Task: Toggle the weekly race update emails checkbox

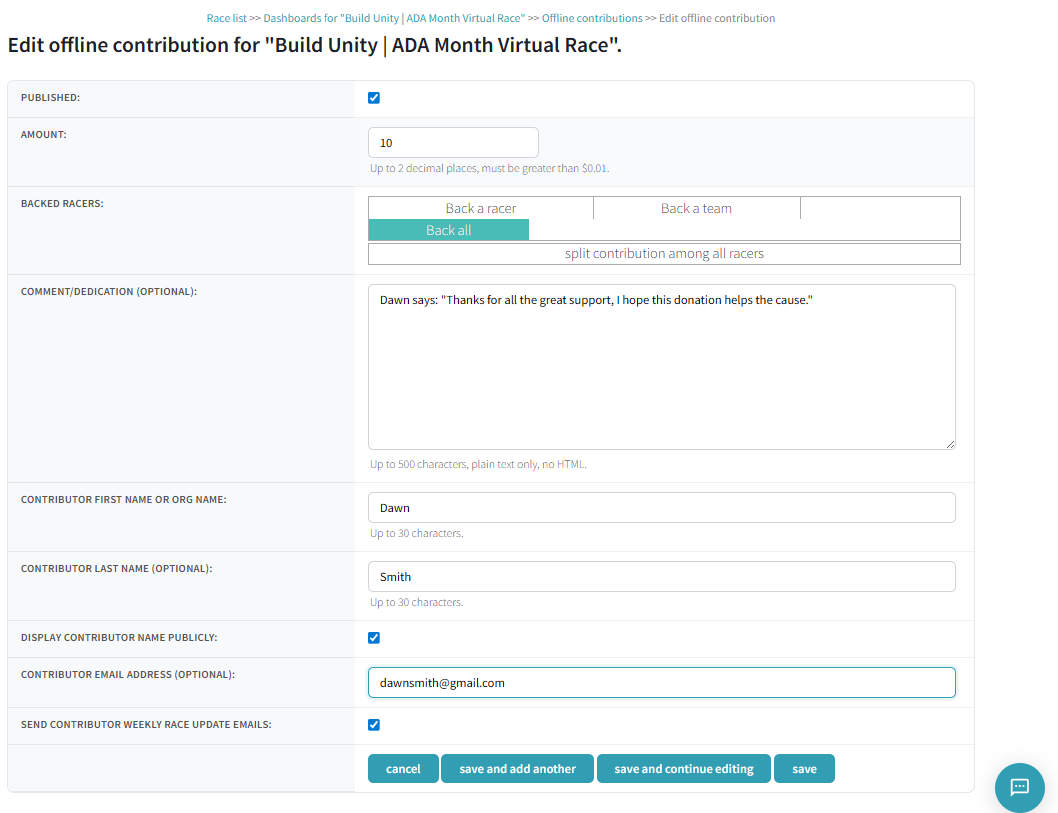Action: [374, 724]
